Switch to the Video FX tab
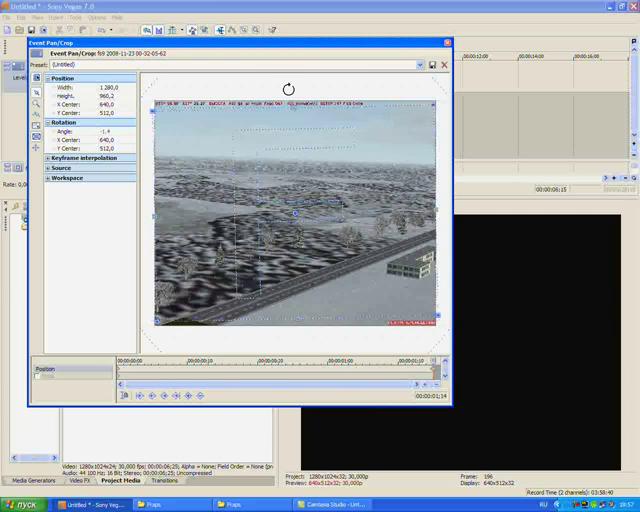 [x=80, y=481]
